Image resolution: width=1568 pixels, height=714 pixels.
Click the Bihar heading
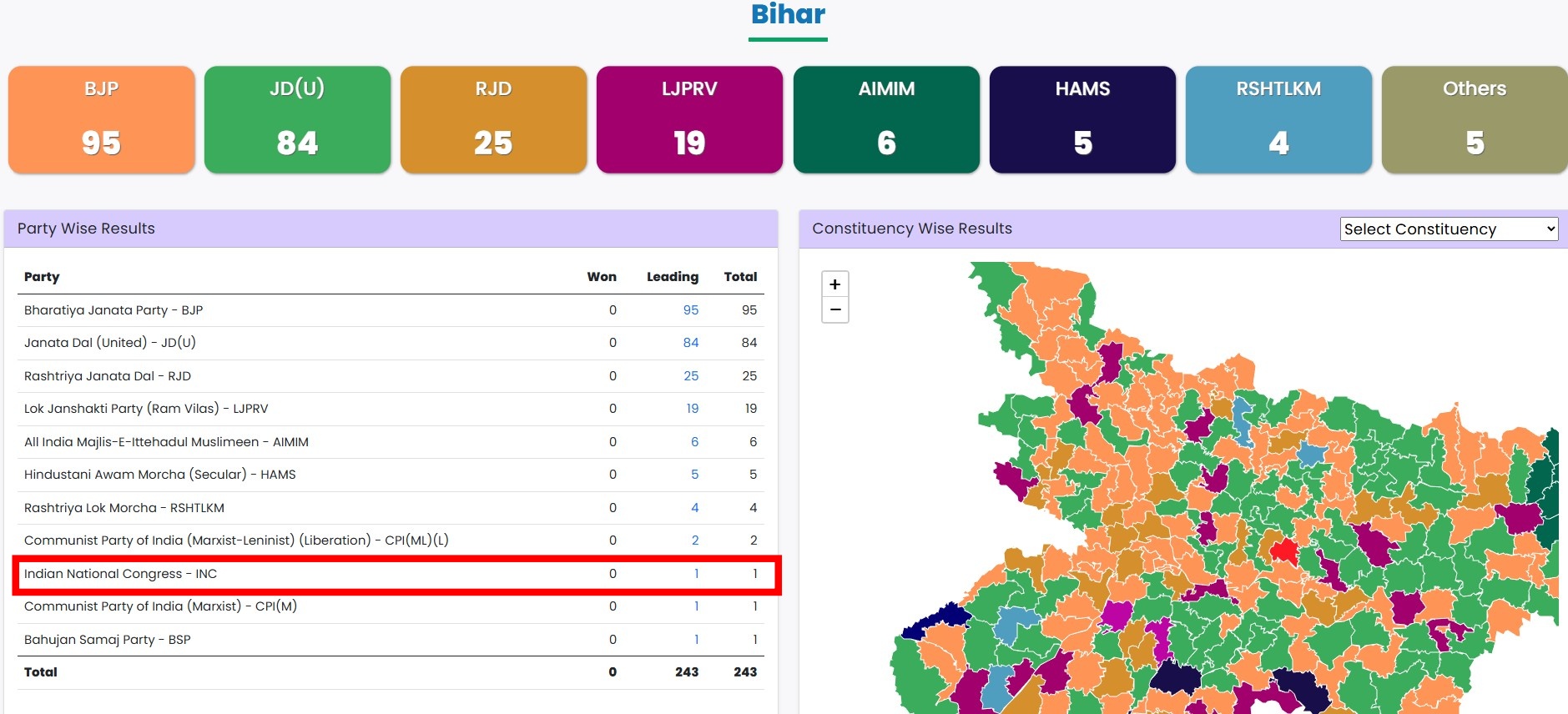pyautogui.click(x=788, y=14)
